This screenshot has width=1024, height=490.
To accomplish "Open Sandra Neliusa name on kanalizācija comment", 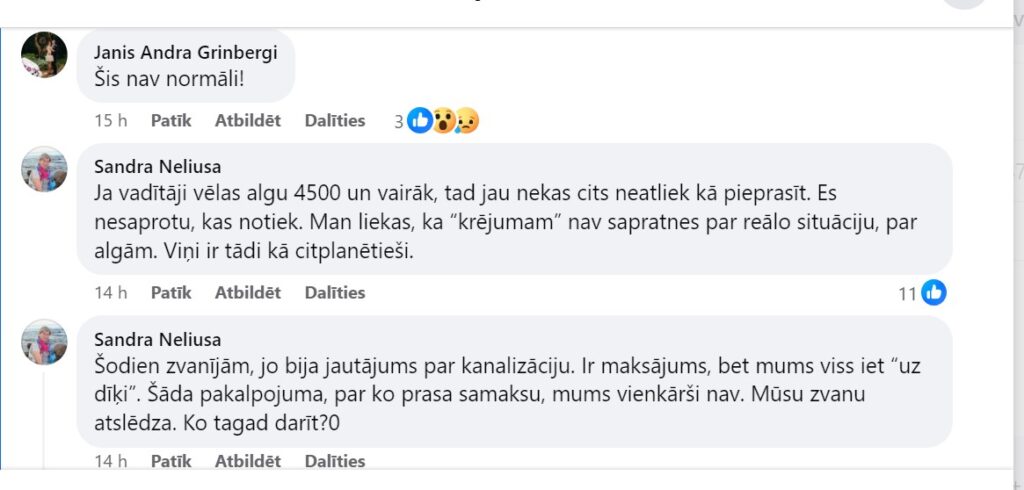I will click(x=157, y=339).
